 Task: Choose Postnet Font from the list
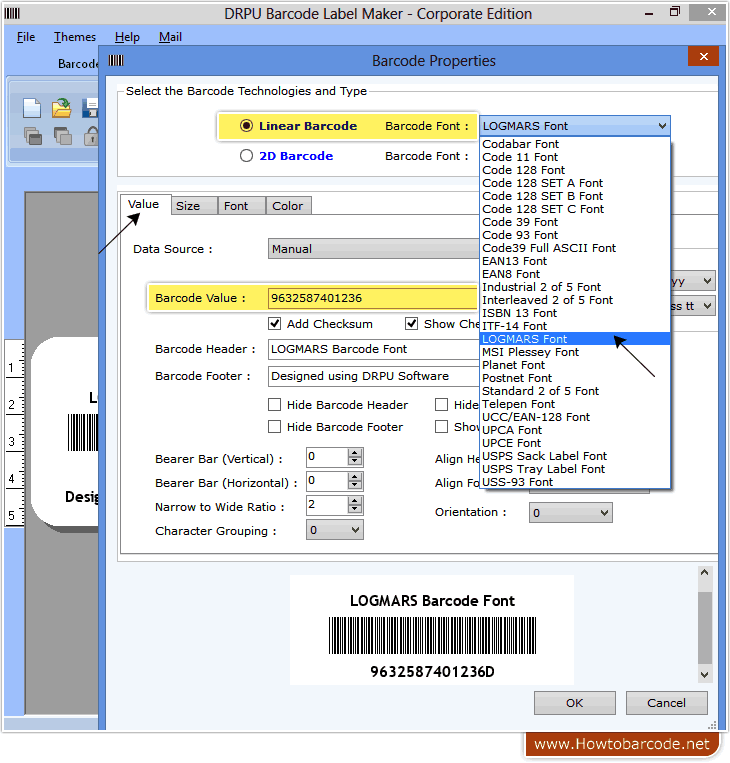tap(575, 378)
